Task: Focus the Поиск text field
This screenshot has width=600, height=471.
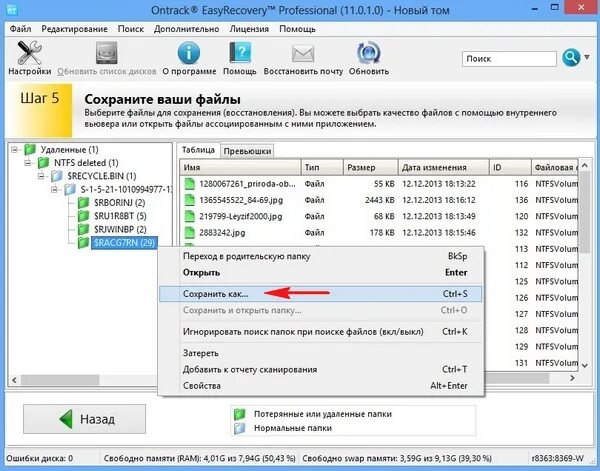Action: click(509, 59)
